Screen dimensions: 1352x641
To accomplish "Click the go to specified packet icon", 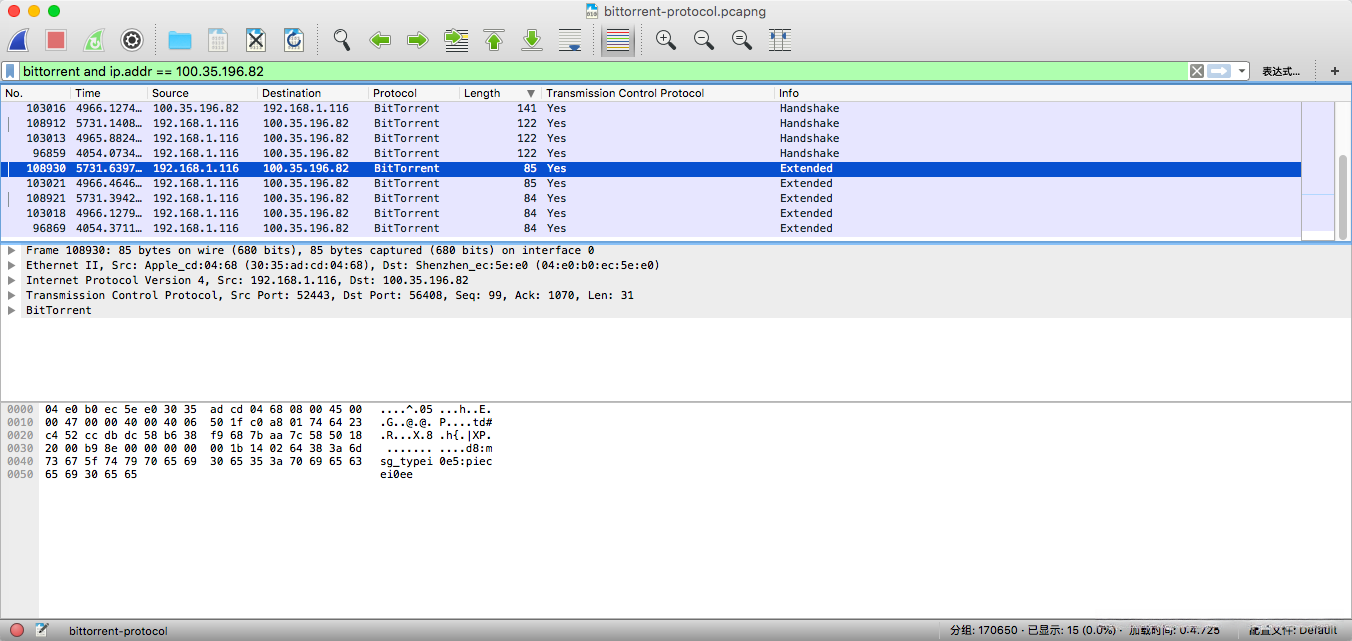I will click(456, 41).
